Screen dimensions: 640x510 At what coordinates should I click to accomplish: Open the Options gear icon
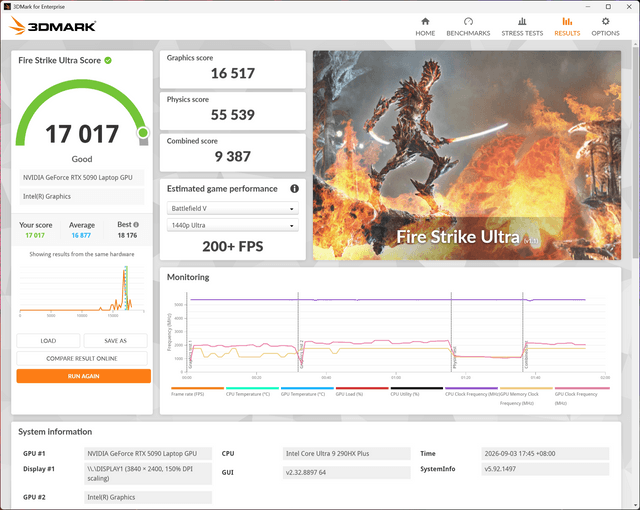[605, 21]
